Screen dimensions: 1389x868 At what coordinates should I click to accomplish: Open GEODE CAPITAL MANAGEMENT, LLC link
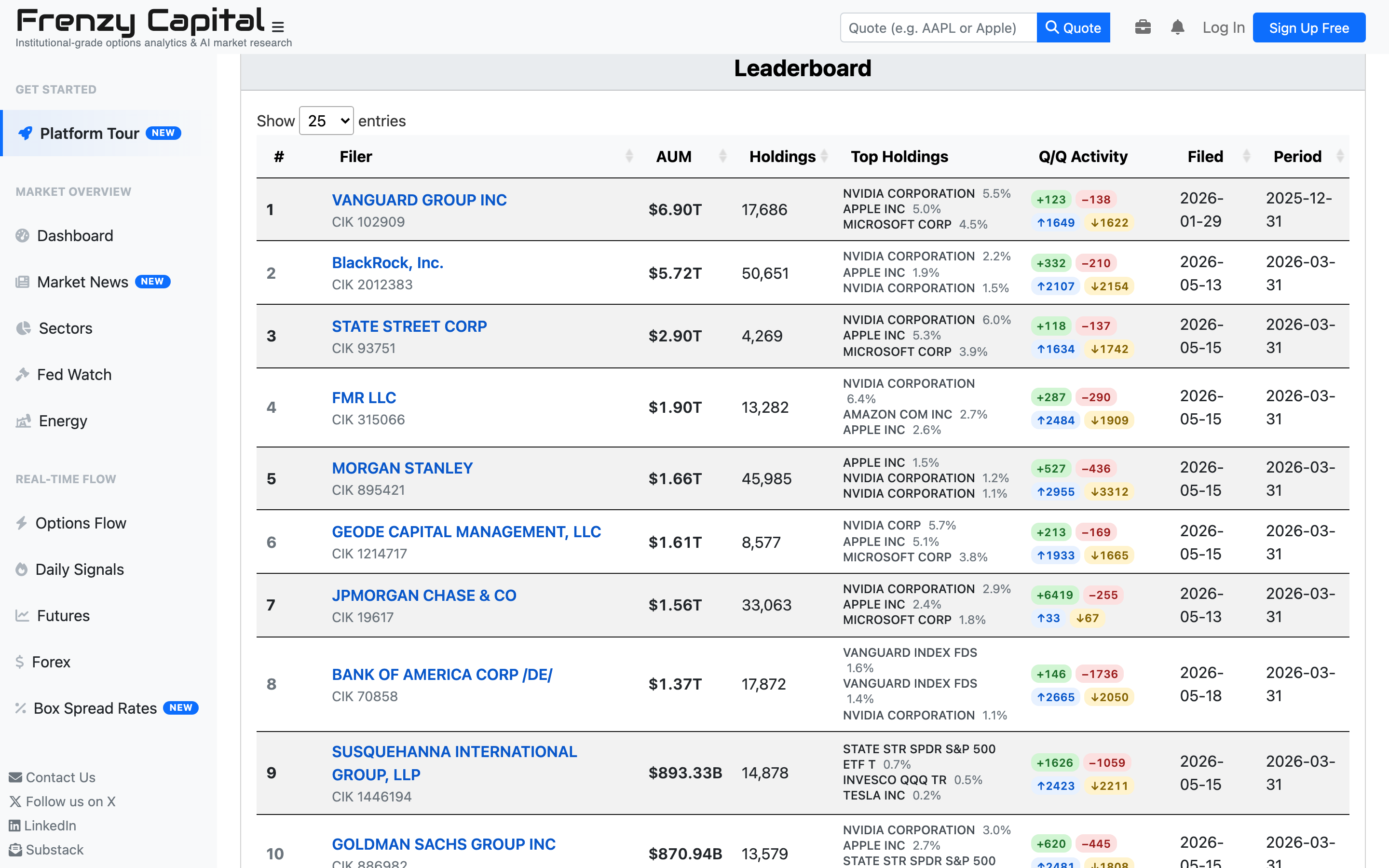(x=466, y=531)
